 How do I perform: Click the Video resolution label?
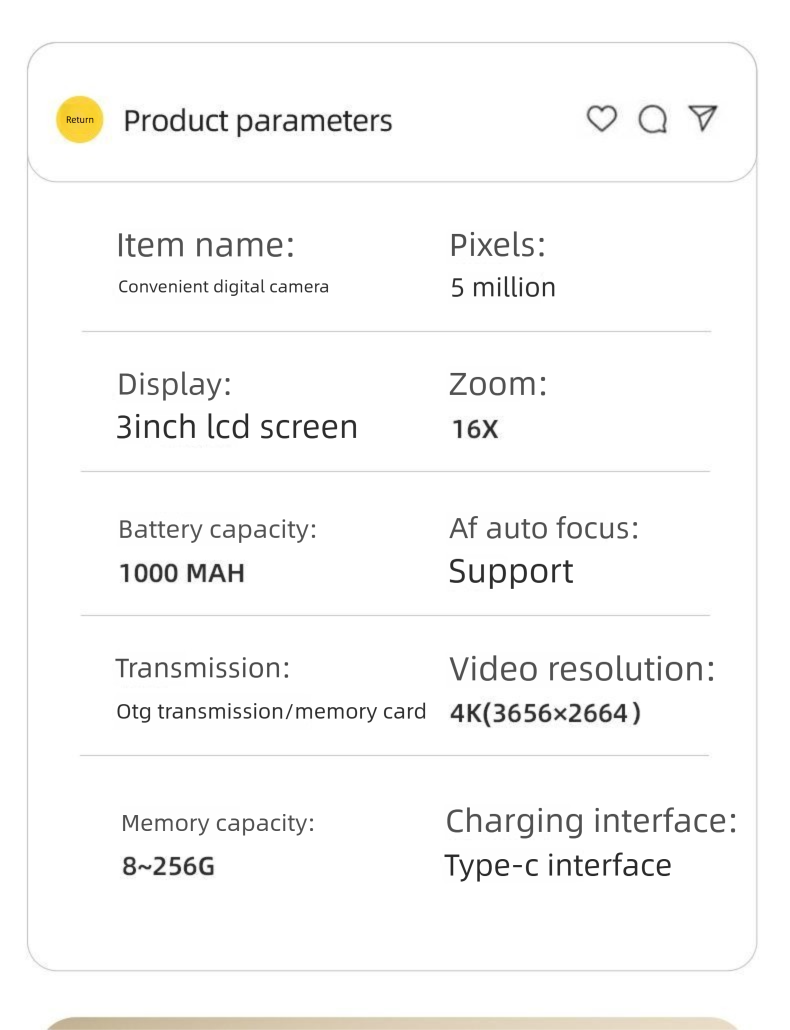click(x=582, y=669)
